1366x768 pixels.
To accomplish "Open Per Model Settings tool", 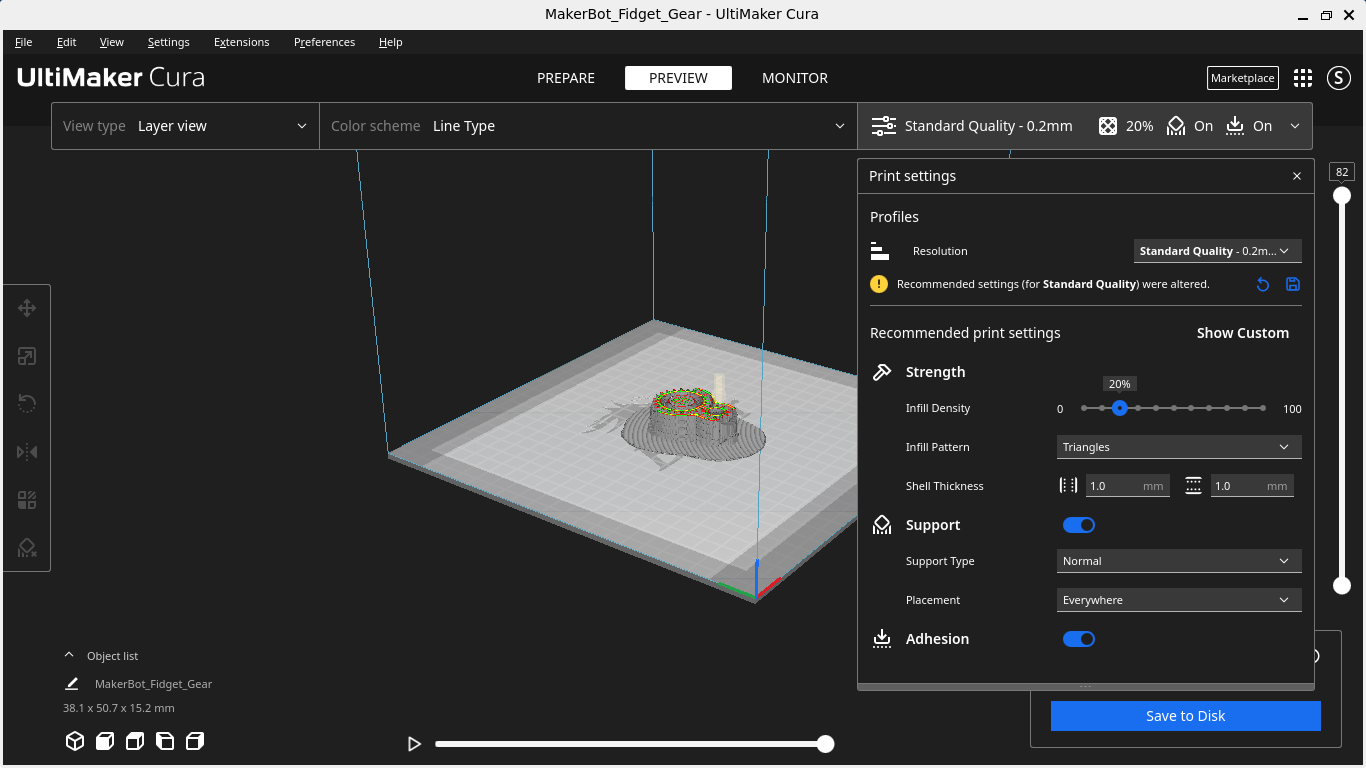I will point(26,500).
